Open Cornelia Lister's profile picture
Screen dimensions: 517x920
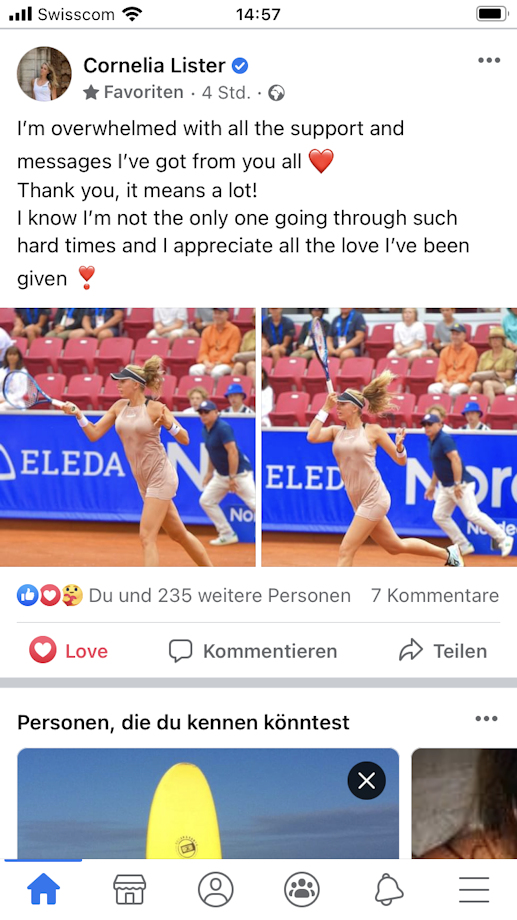[x=44, y=74]
